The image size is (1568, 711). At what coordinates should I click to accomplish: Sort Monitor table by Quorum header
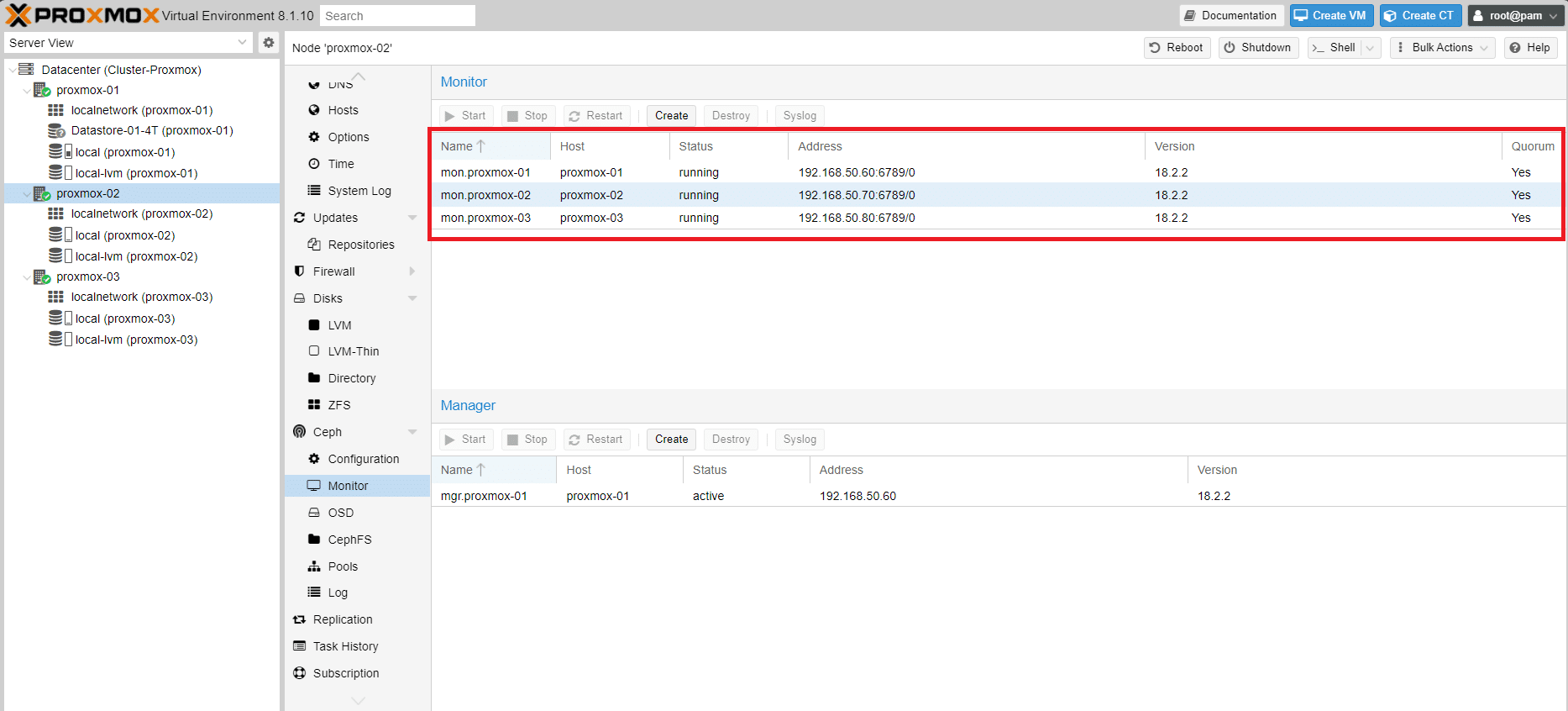click(x=1532, y=146)
